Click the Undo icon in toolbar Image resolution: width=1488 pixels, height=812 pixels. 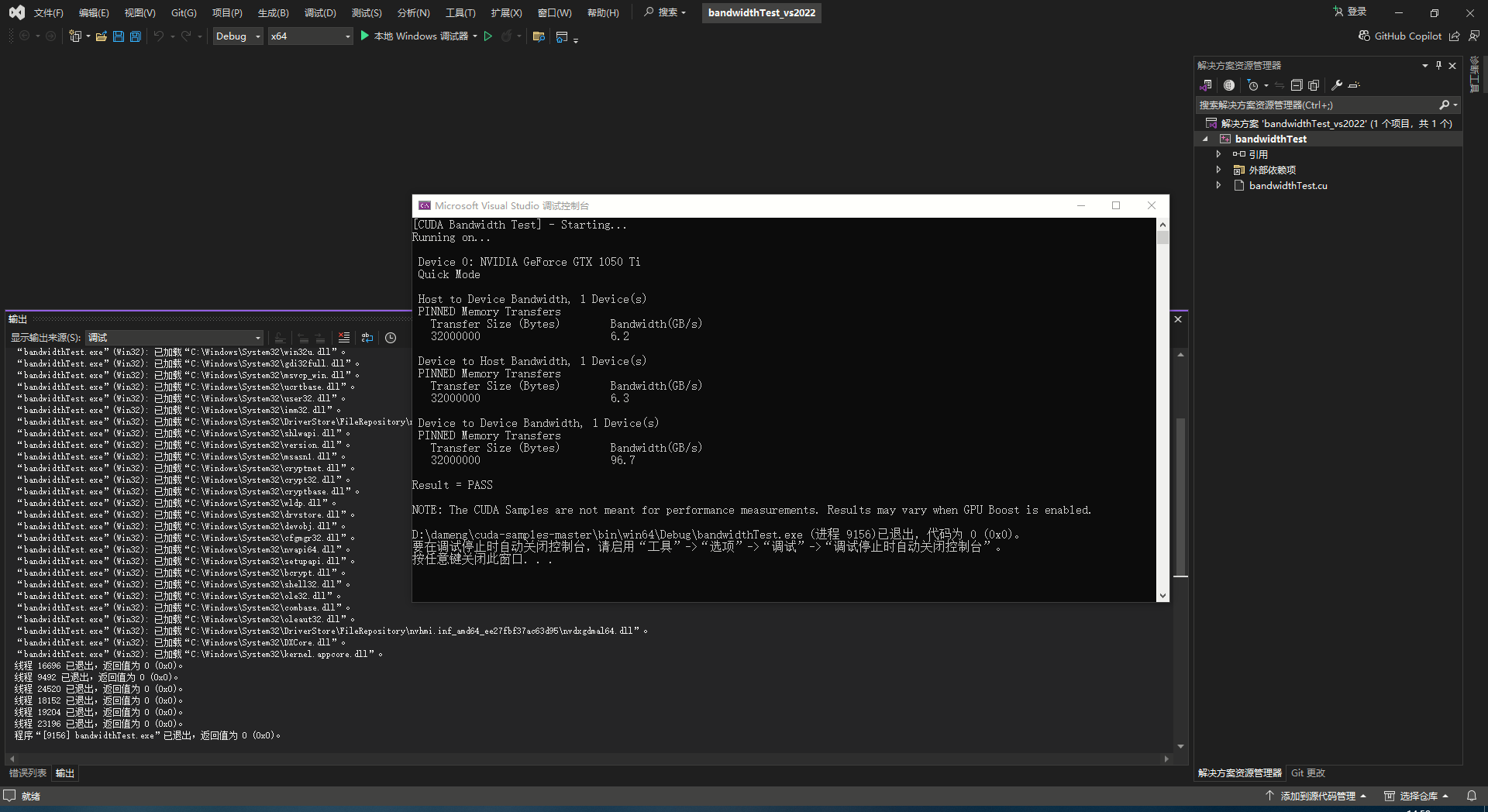coord(157,36)
